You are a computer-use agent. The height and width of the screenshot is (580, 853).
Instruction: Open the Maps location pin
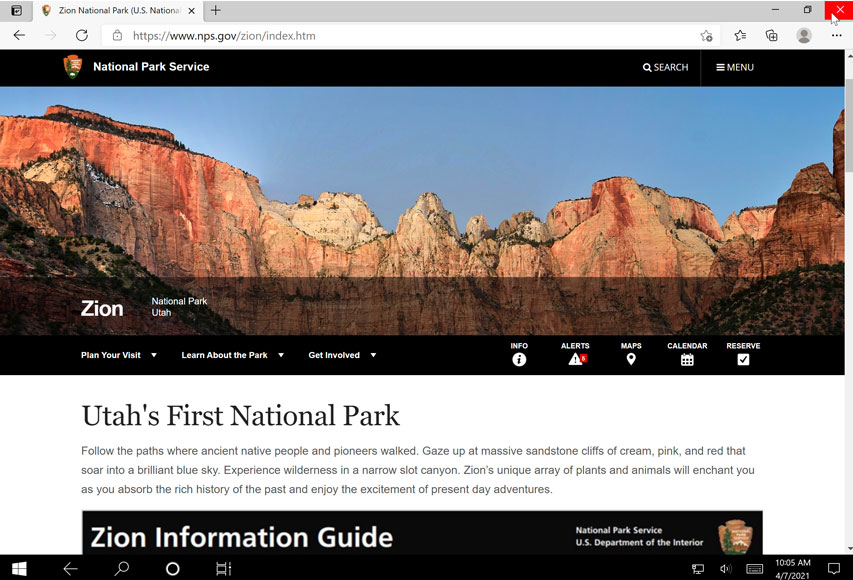pyautogui.click(x=631, y=359)
